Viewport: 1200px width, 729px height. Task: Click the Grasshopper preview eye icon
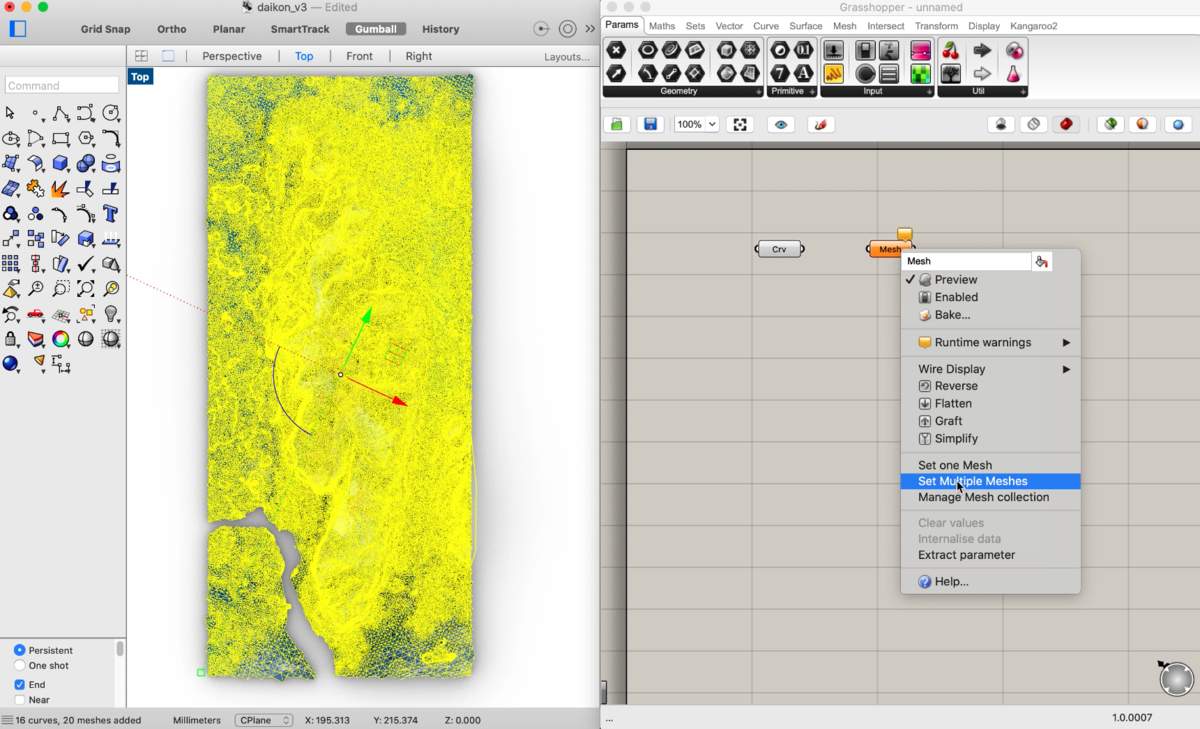coord(781,124)
